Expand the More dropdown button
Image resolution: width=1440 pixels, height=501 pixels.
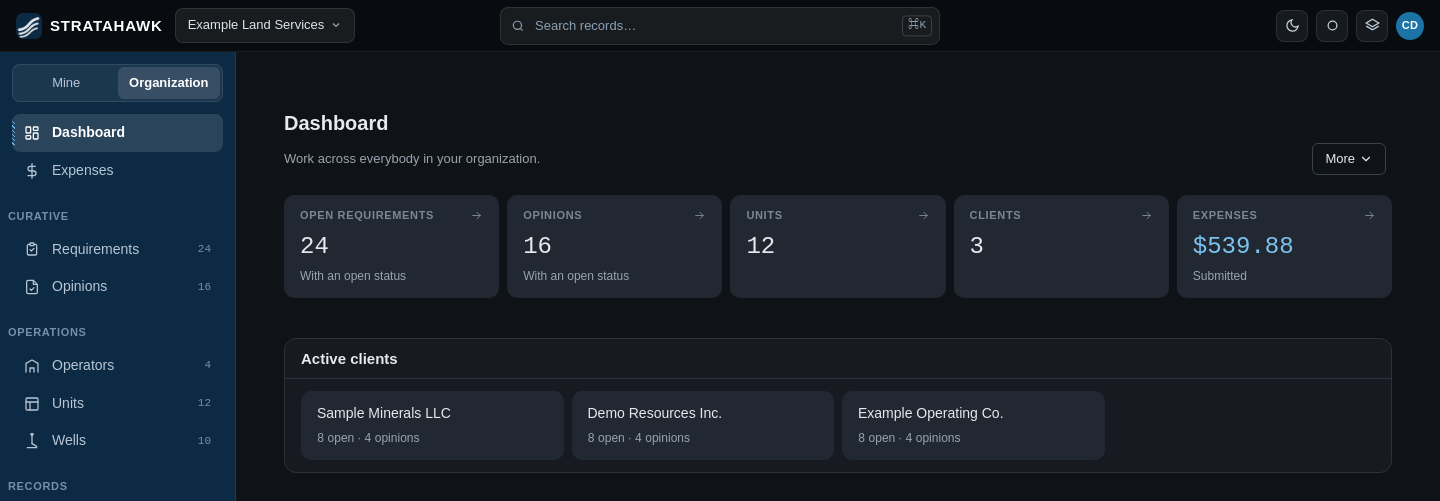1349,159
